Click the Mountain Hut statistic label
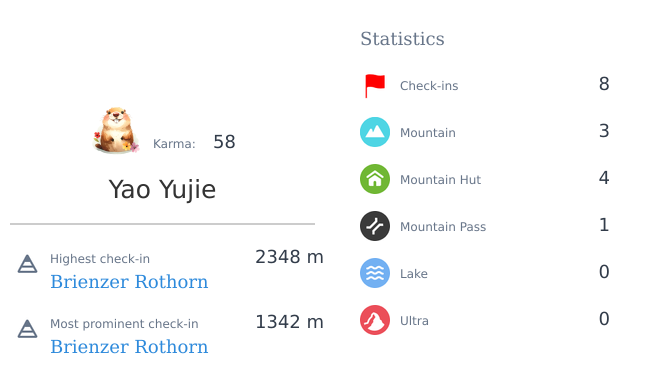The height and width of the screenshot is (385, 650). coord(440,180)
